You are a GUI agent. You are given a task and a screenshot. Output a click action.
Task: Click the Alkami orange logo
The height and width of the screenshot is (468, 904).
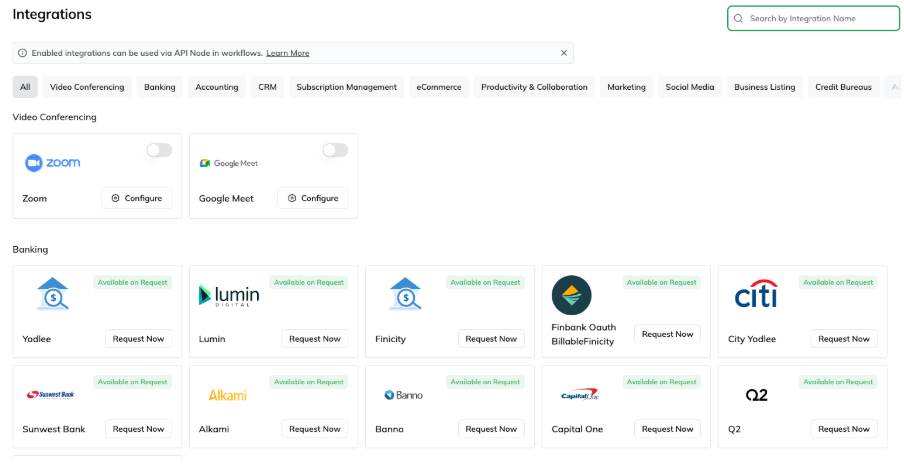227,395
